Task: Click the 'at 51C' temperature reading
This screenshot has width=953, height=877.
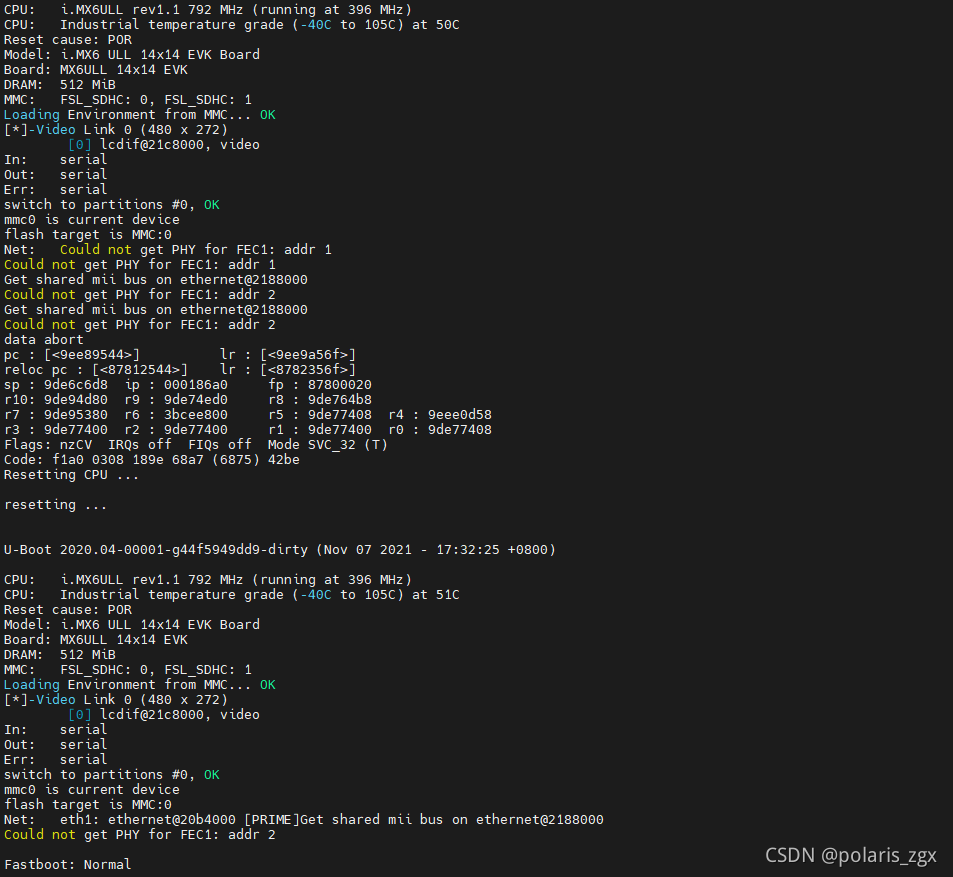Action: pyautogui.click(x=436, y=594)
